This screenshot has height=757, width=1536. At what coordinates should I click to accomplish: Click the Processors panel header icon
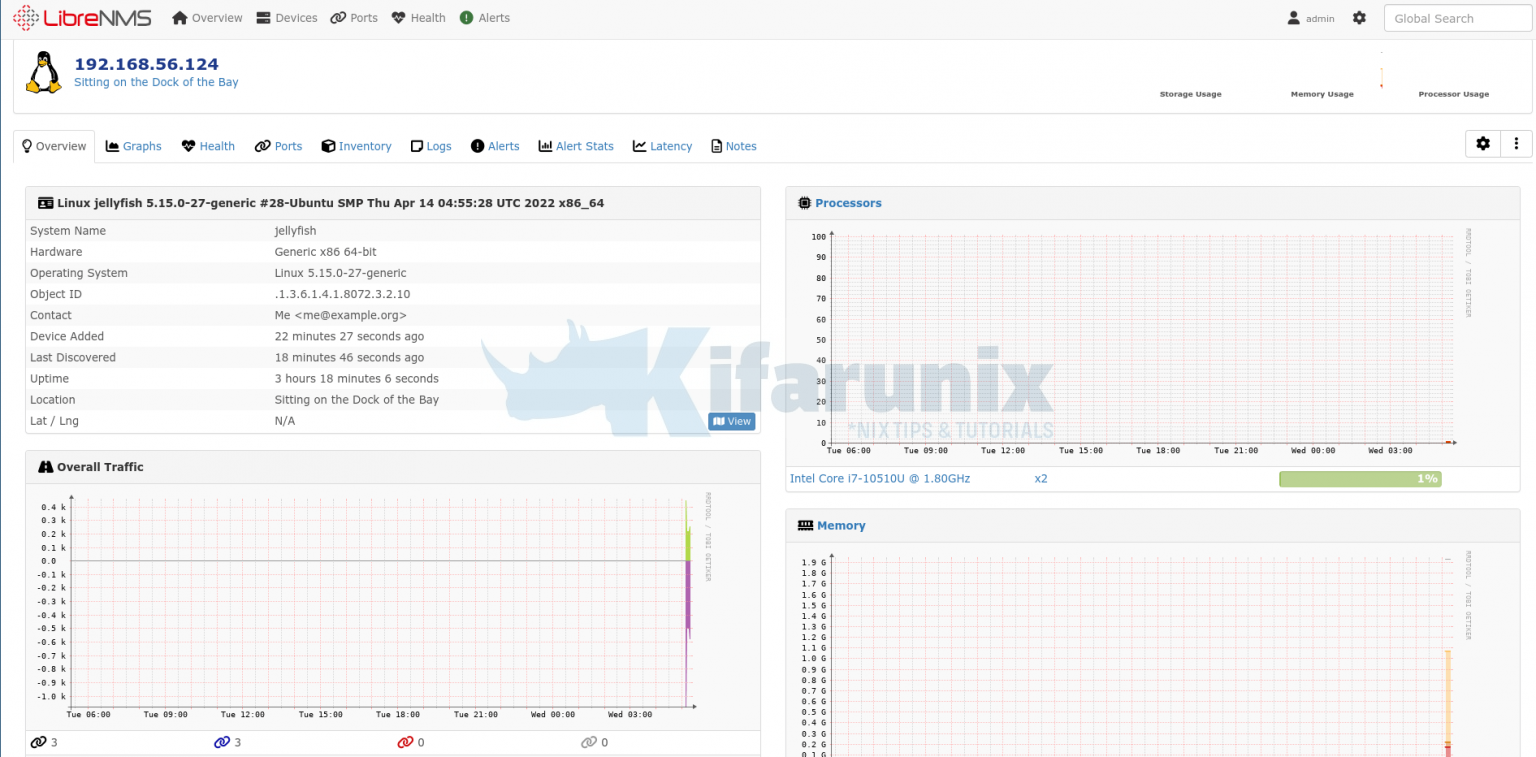pyautogui.click(x=804, y=202)
